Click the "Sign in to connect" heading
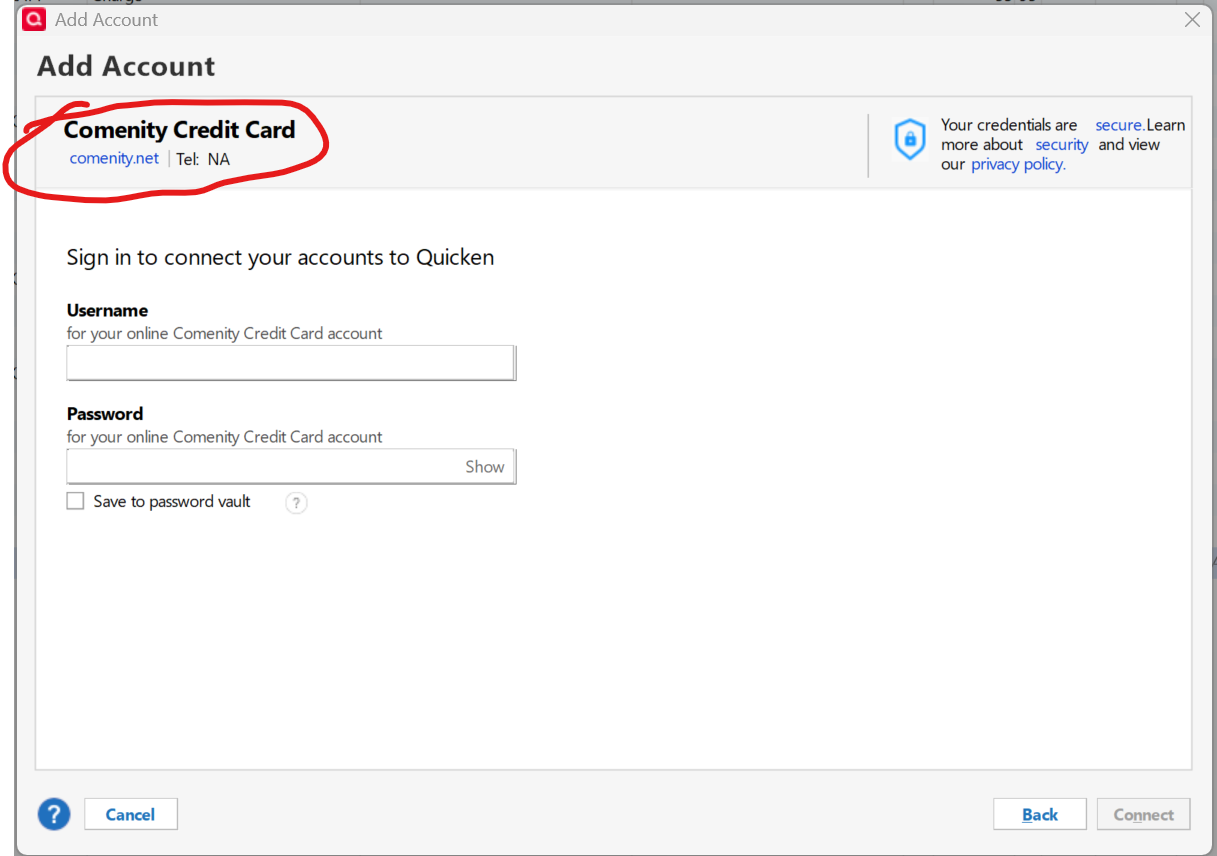 pyautogui.click(x=280, y=257)
